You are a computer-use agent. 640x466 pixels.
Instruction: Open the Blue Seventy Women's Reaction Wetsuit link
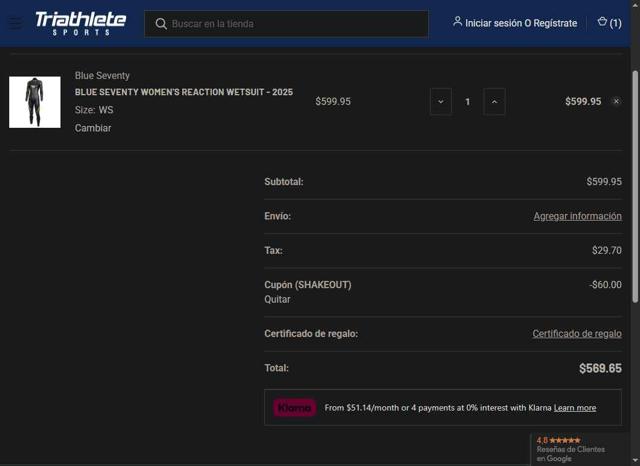tap(184, 92)
